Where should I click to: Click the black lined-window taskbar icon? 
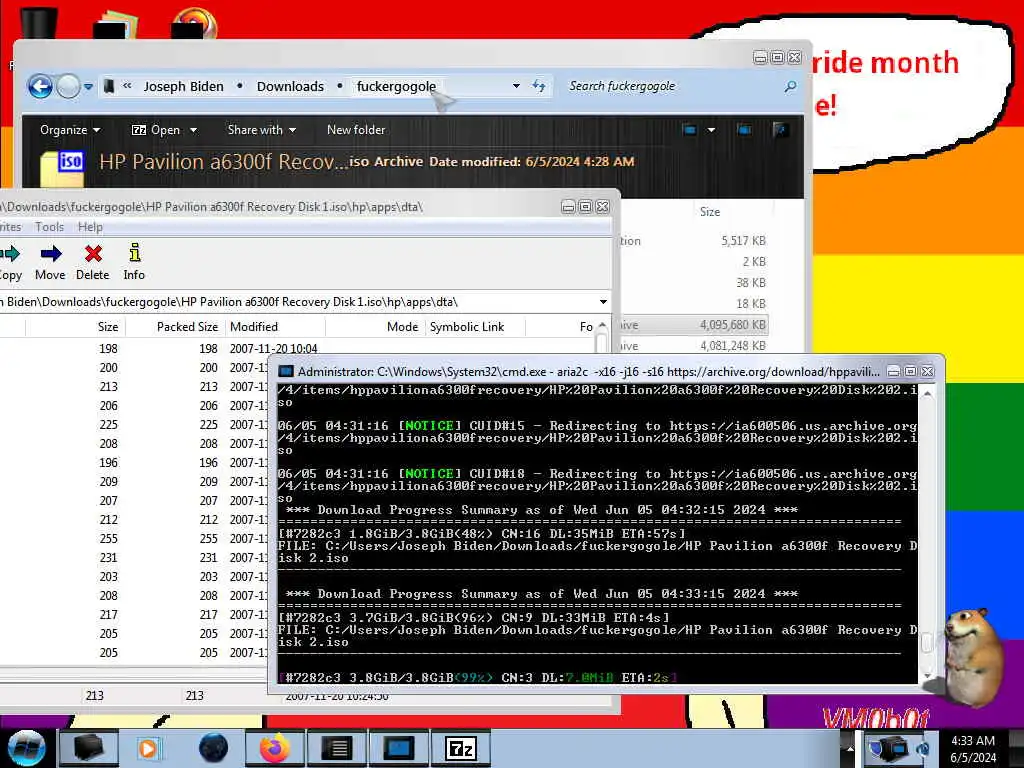point(337,748)
